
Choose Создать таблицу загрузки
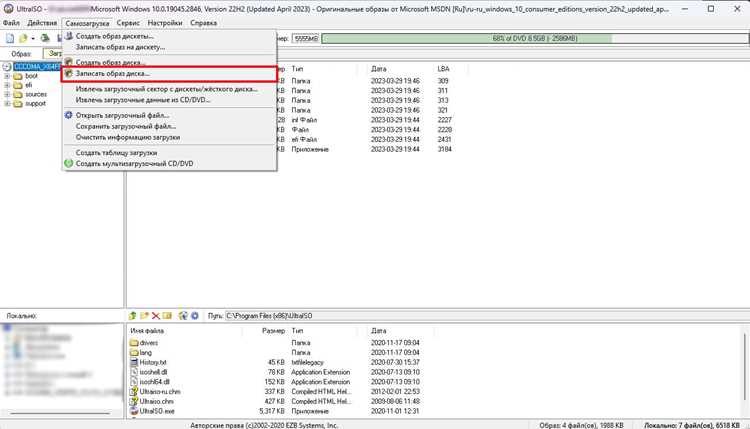(x=170, y=153)
